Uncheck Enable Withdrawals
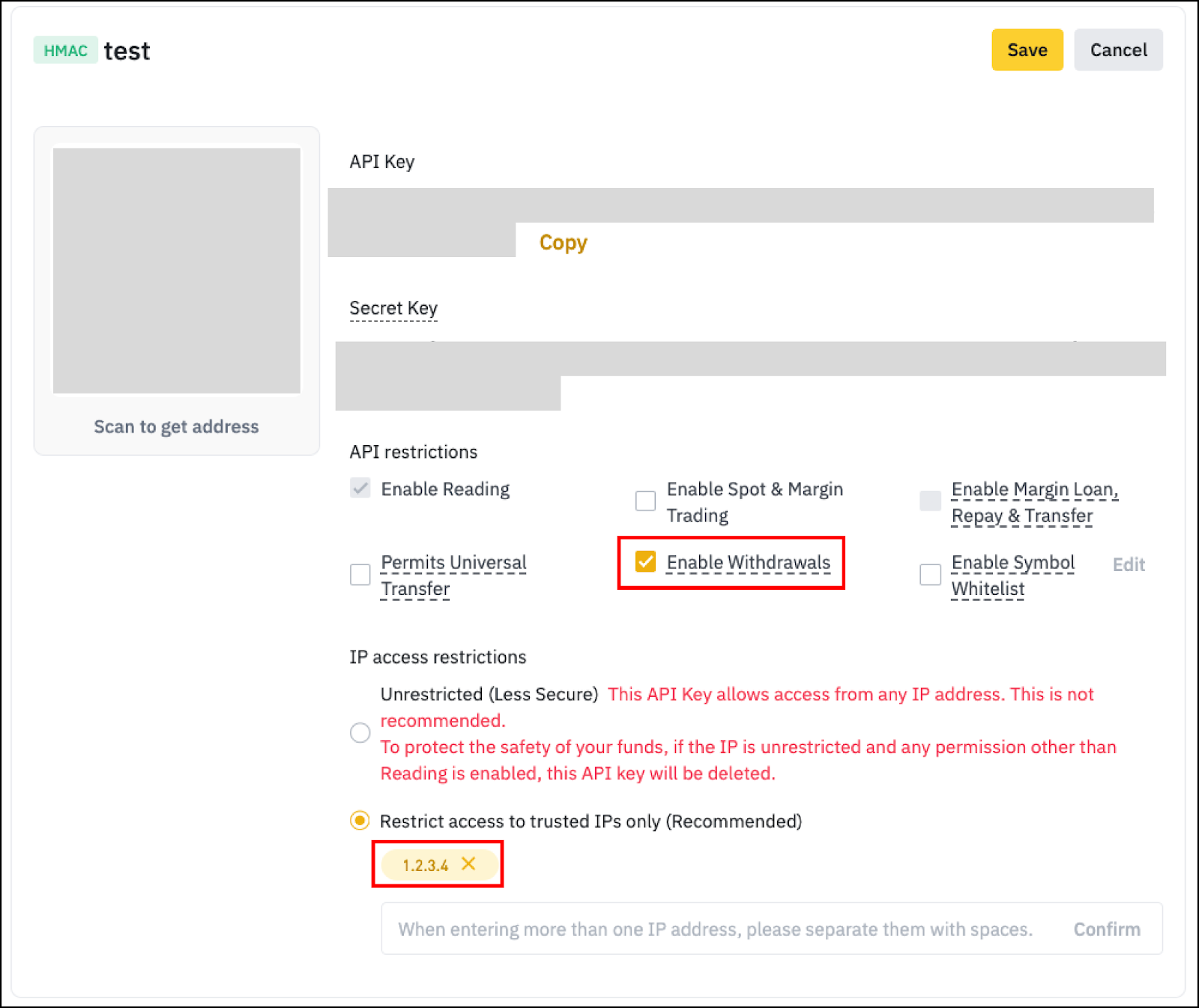1199x1008 pixels. click(645, 561)
